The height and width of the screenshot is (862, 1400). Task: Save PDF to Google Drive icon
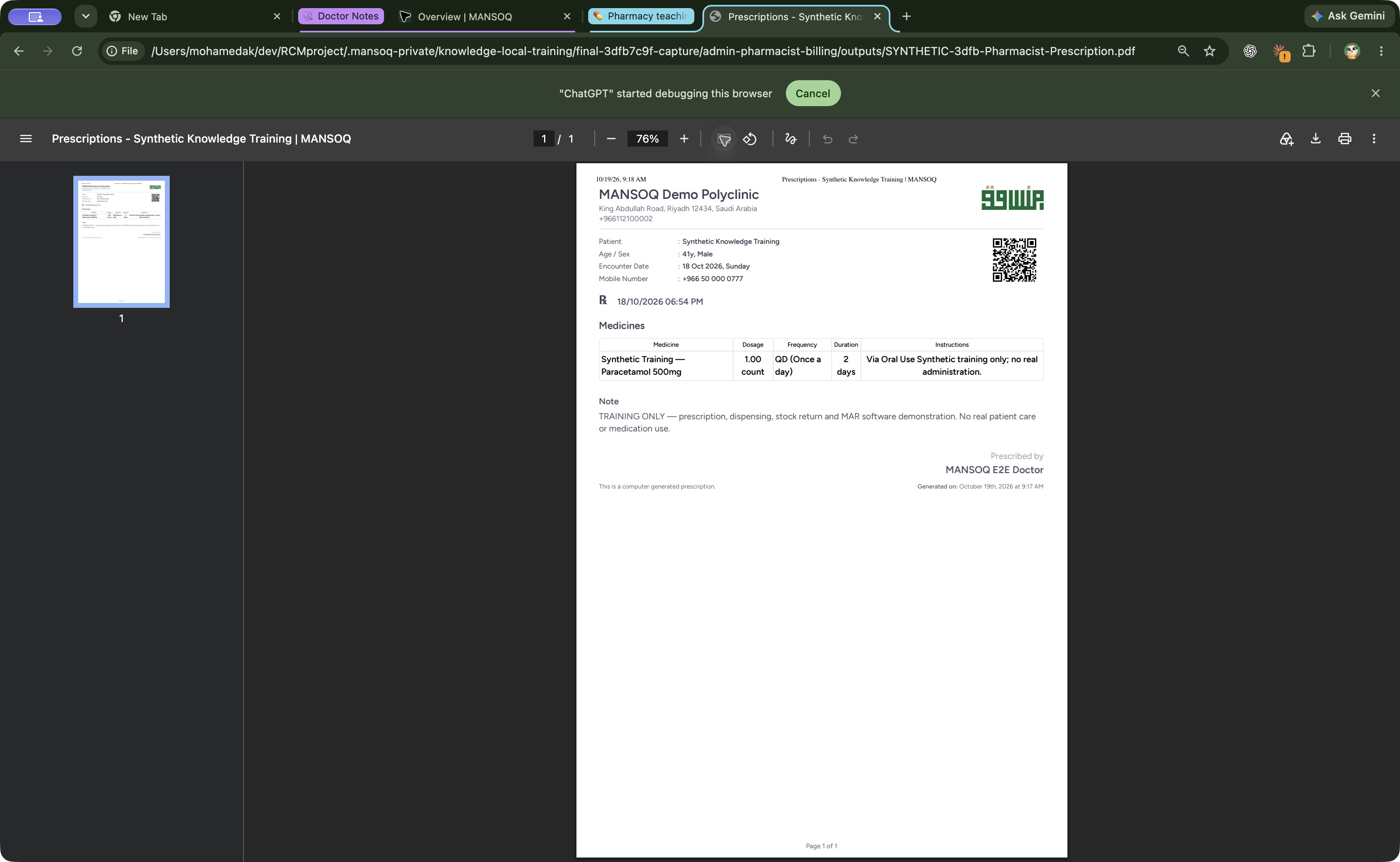pyautogui.click(x=1287, y=139)
